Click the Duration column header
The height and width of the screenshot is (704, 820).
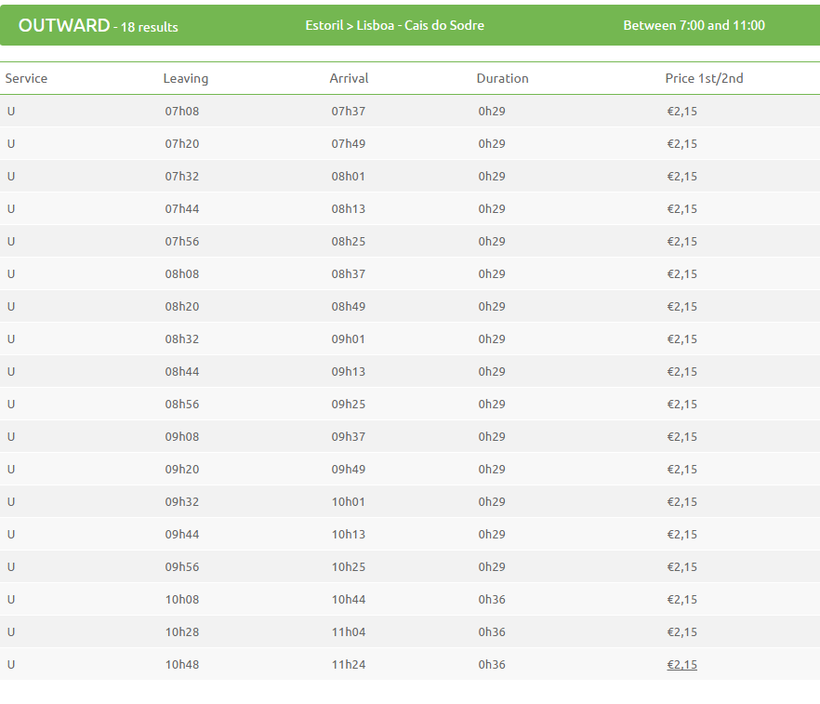coord(502,78)
